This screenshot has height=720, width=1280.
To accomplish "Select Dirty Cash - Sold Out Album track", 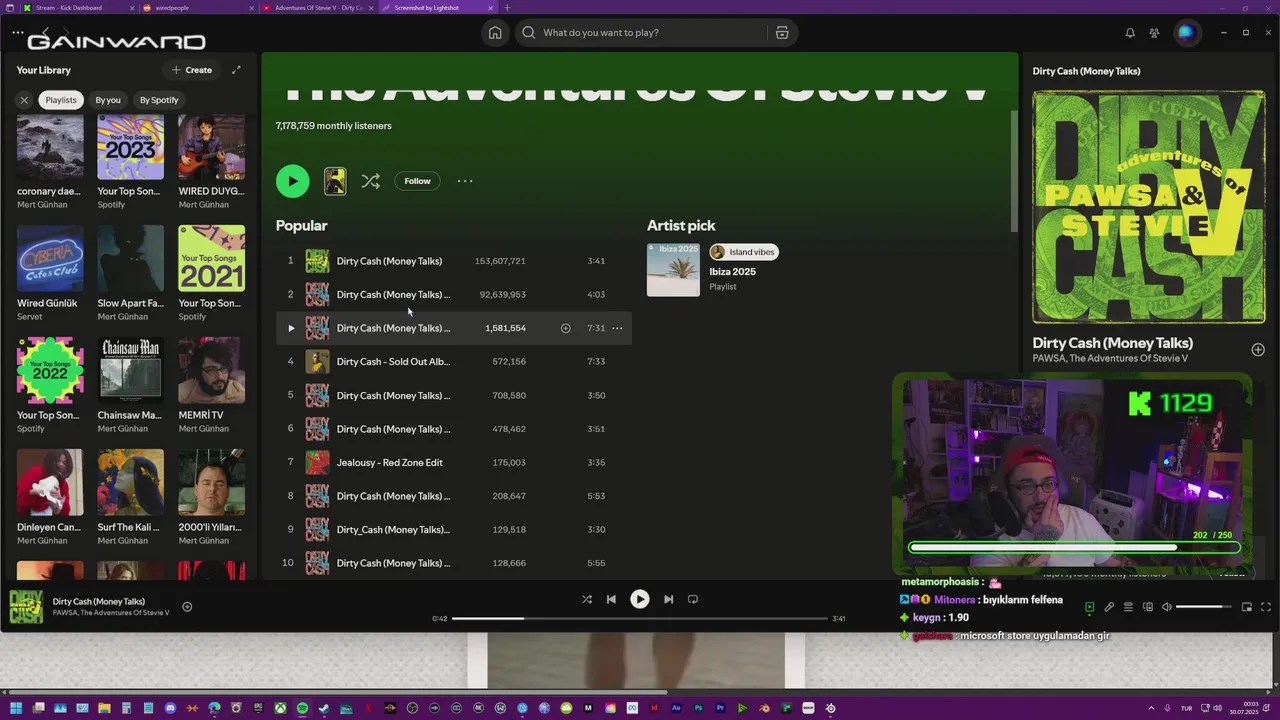I will coord(454,362).
